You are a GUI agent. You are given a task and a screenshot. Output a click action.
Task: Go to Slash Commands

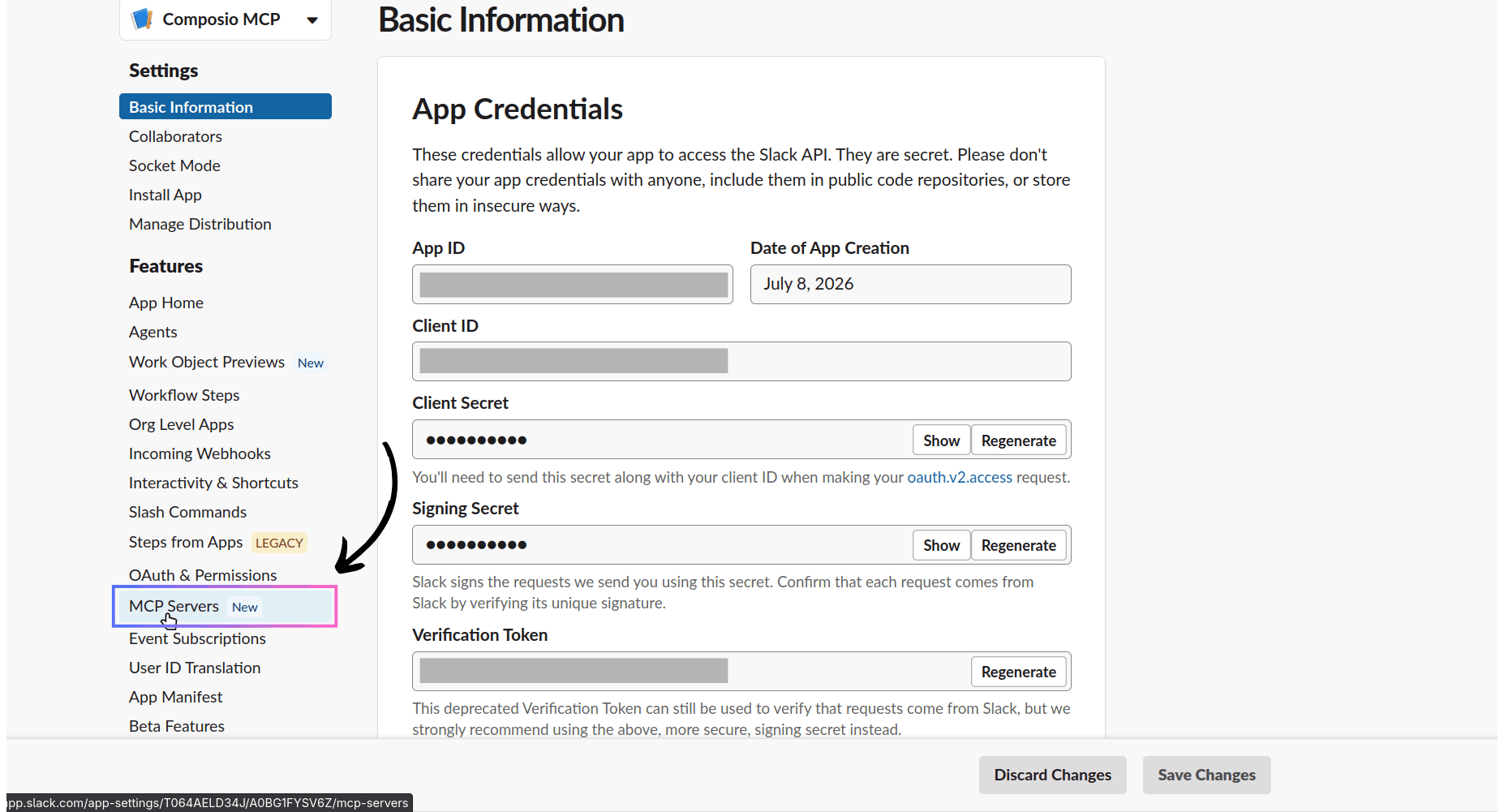187,512
